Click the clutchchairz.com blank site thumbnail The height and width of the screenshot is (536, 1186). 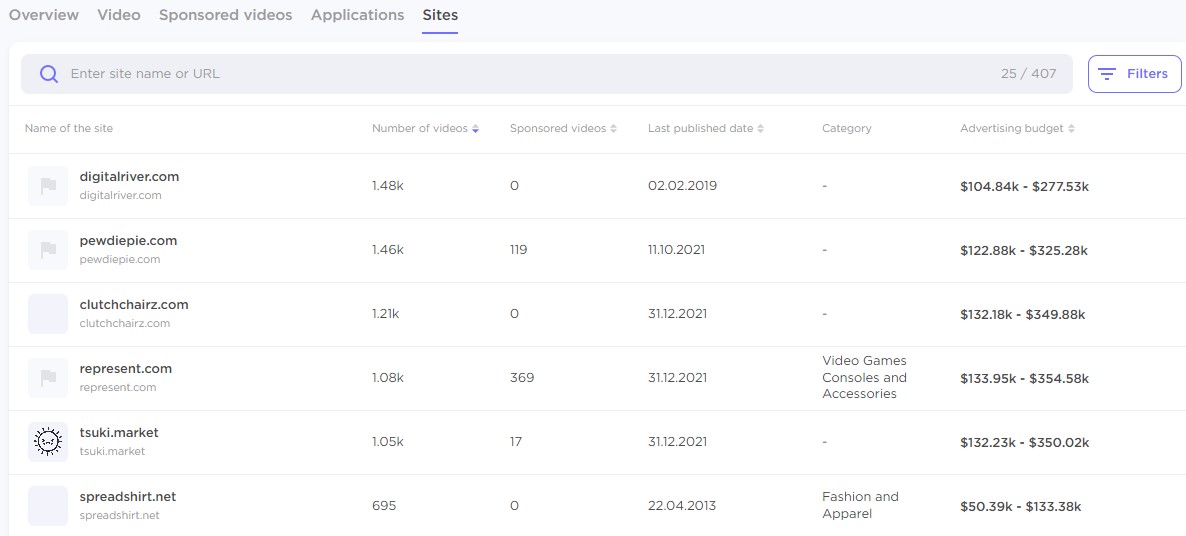click(48, 314)
